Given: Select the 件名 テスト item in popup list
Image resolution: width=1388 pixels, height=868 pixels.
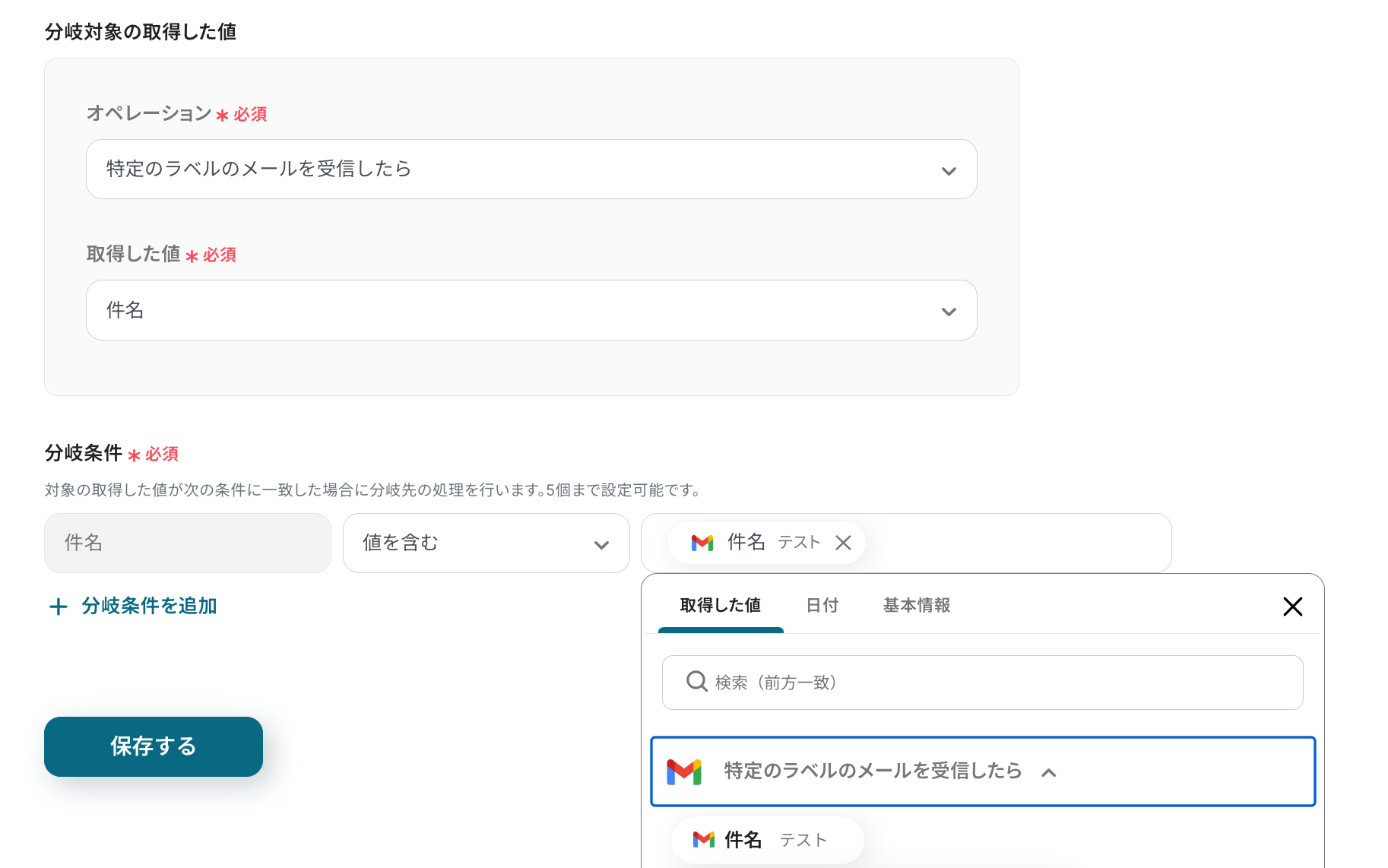Looking at the screenshot, I should point(768,840).
